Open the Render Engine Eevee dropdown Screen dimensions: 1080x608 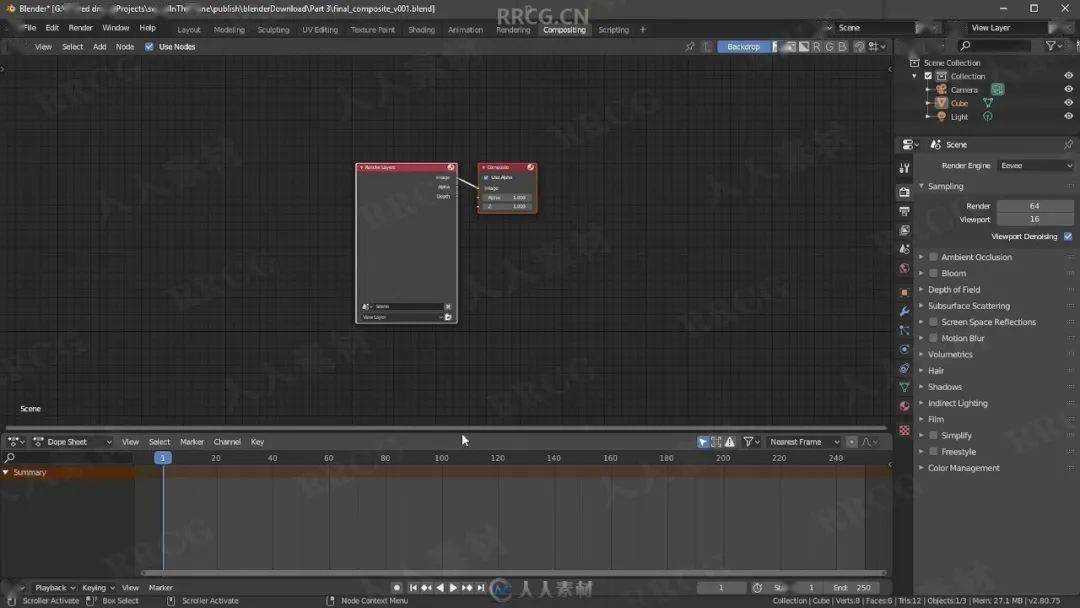pos(1035,165)
